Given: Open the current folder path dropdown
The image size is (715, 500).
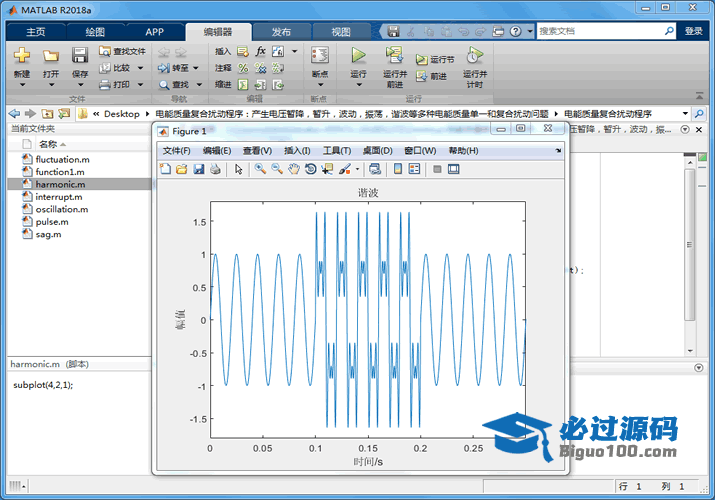Looking at the screenshot, I should [x=685, y=113].
